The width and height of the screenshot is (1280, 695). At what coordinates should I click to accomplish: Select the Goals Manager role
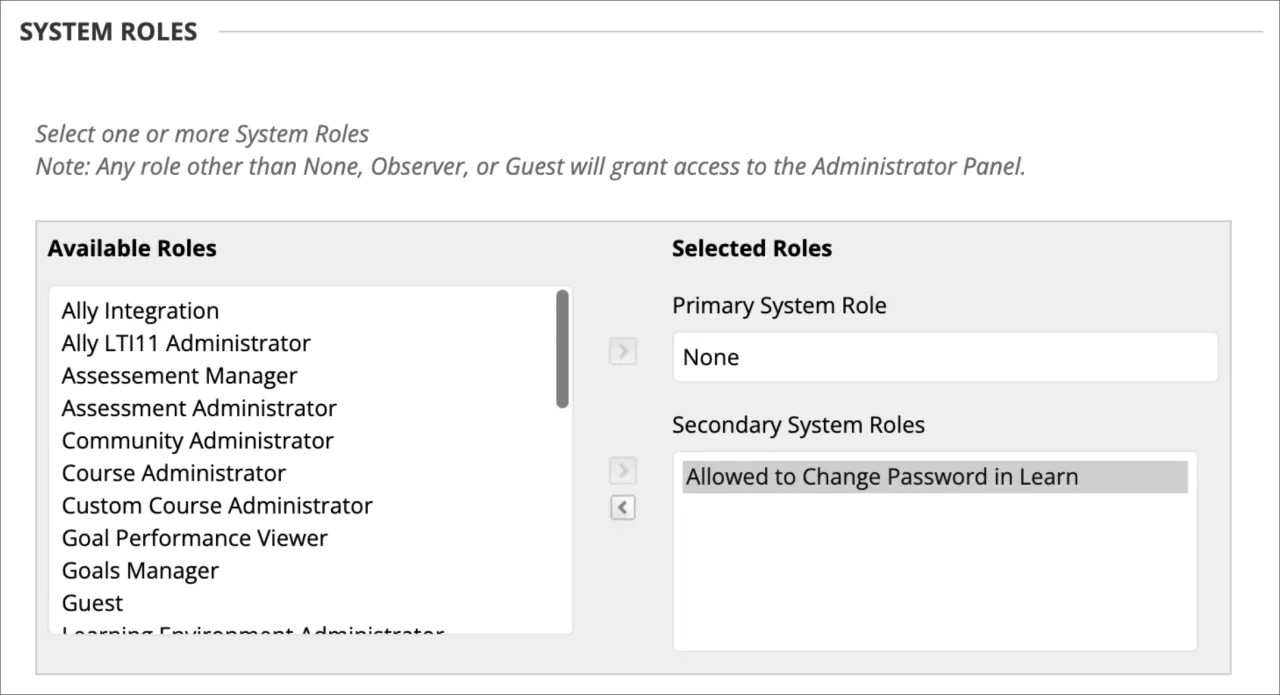coord(140,570)
